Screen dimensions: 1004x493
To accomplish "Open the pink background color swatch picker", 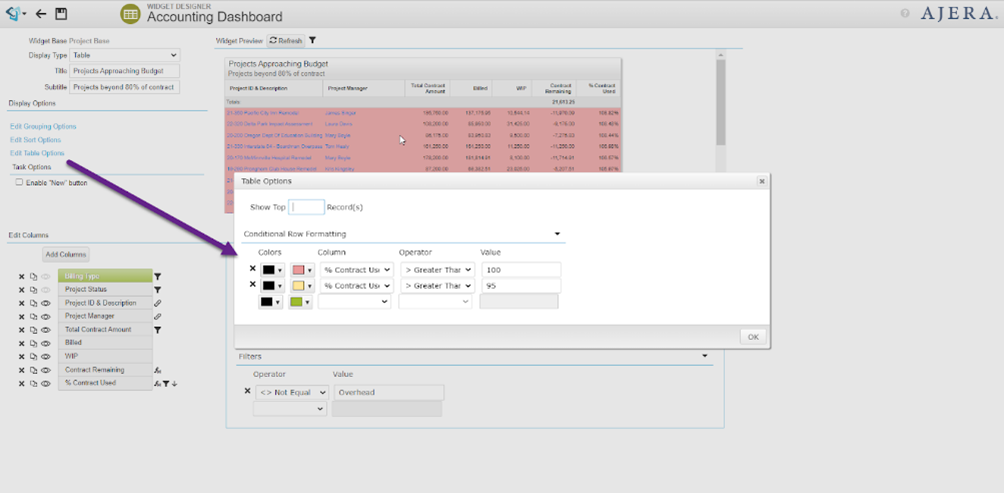I will tap(302, 270).
